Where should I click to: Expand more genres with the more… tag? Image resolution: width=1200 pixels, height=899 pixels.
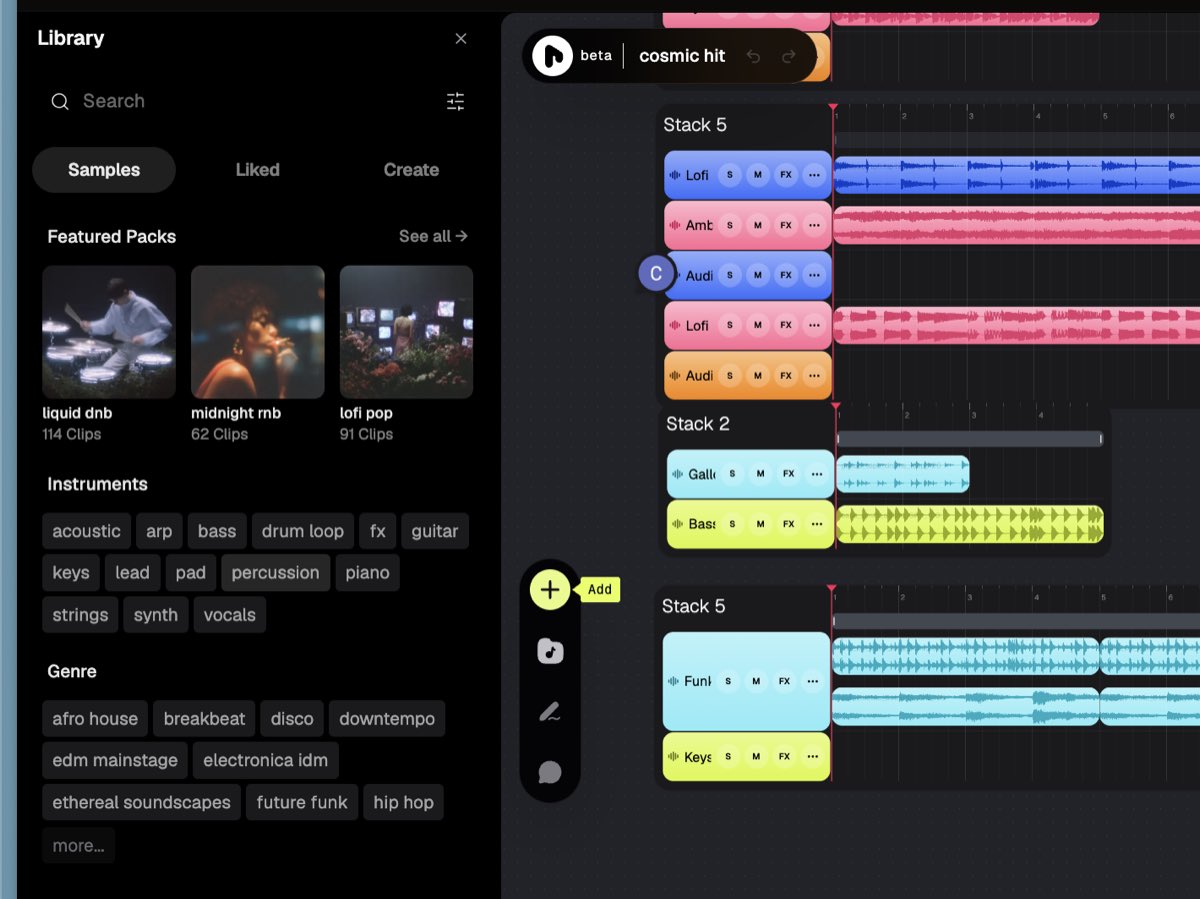[78, 845]
